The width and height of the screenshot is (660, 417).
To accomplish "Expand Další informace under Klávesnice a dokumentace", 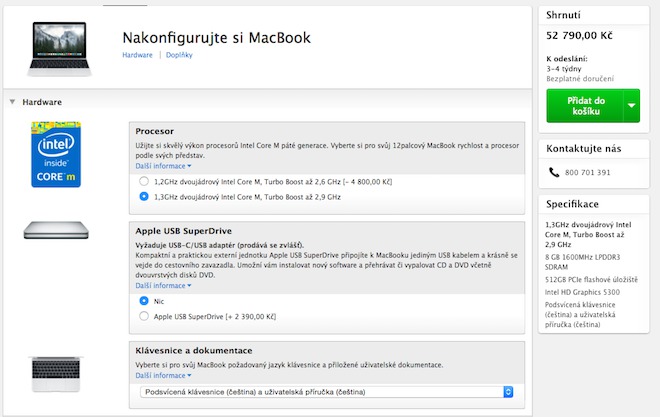I will (x=162, y=375).
